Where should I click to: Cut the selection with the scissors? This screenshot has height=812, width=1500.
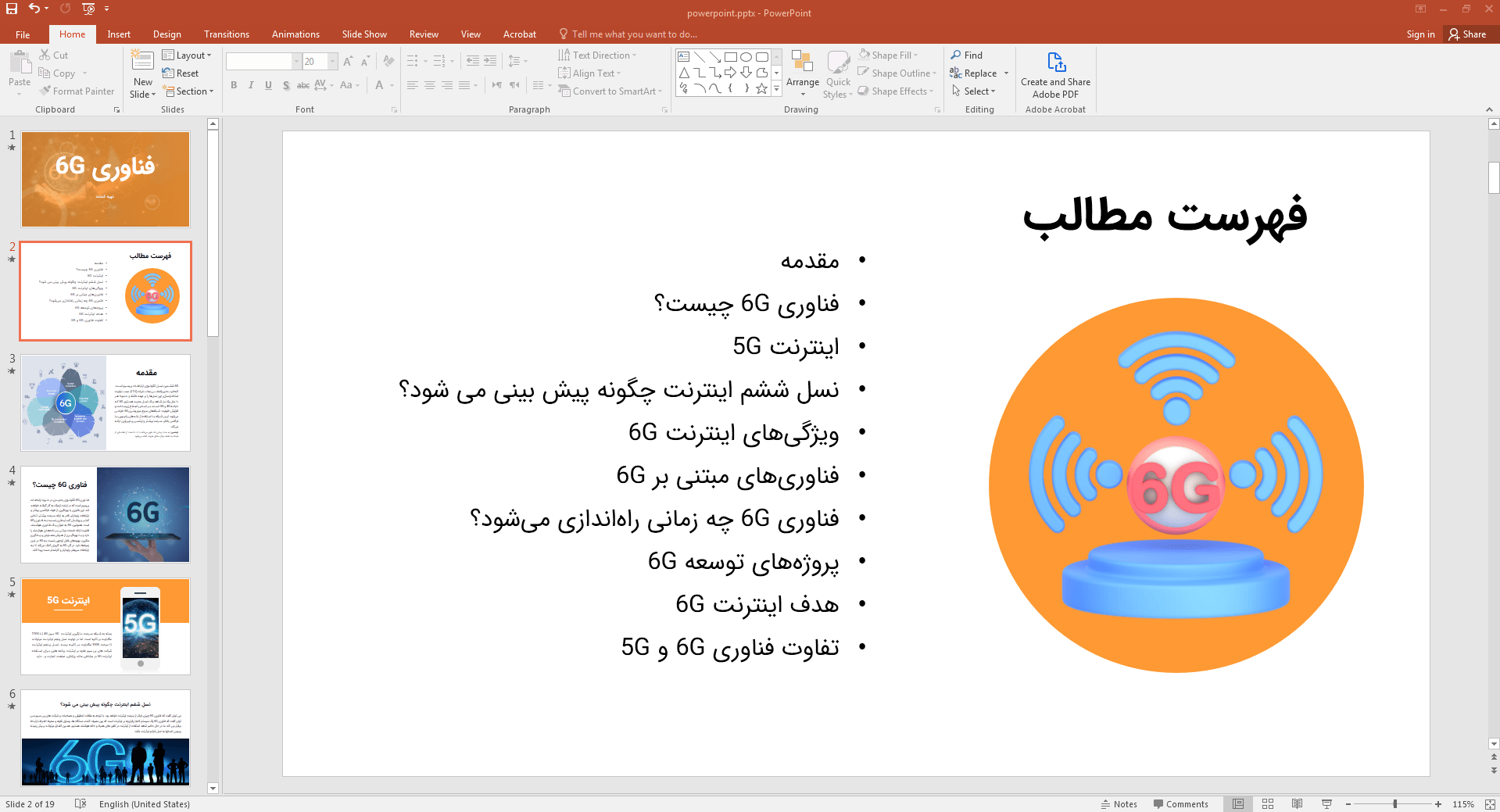pyautogui.click(x=54, y=55)
